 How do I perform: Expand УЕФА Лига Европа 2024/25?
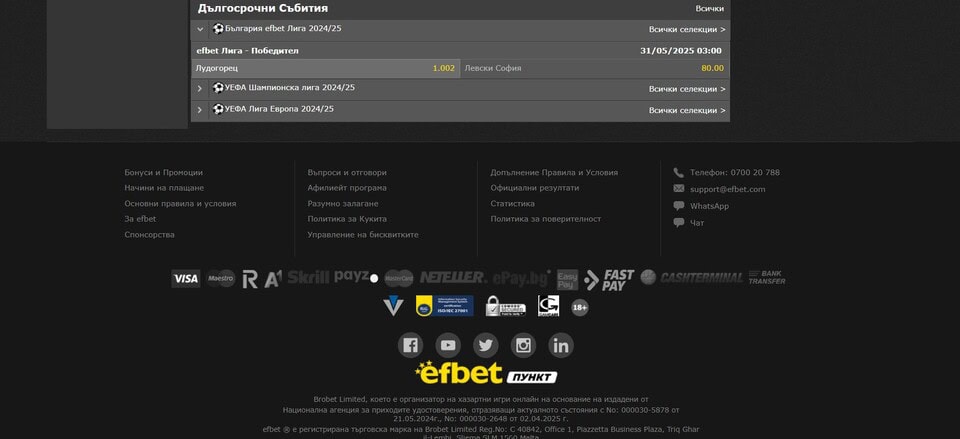click(200, 110)
